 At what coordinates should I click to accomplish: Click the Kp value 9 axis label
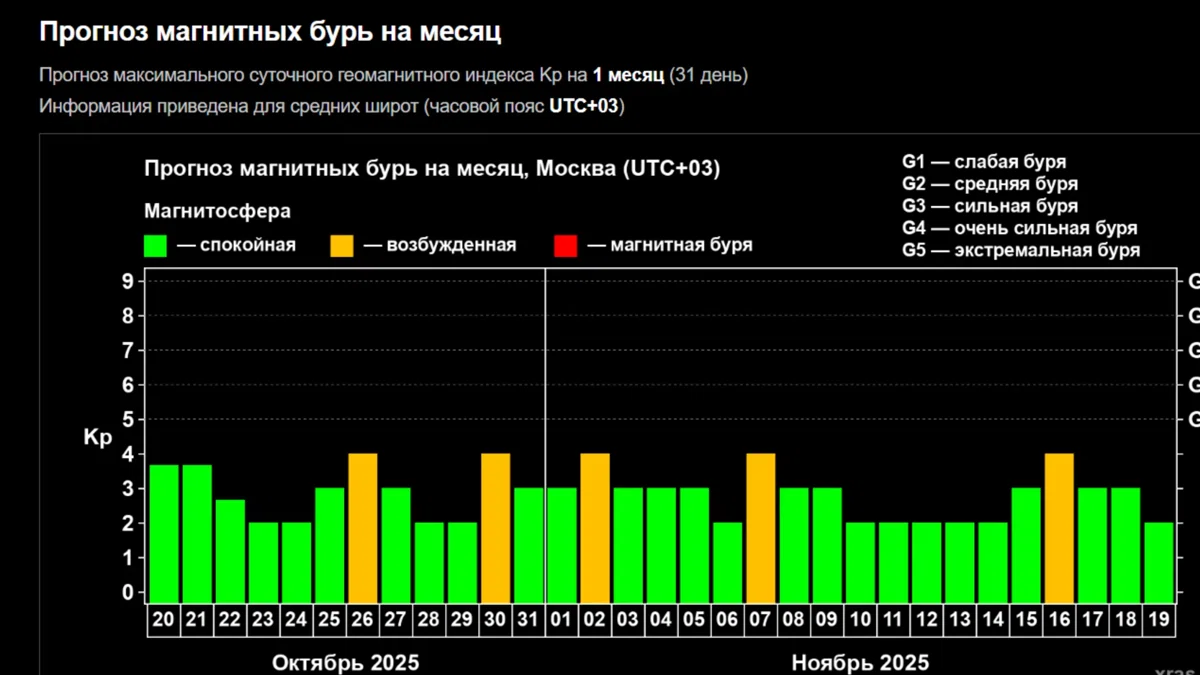(128, 281)
